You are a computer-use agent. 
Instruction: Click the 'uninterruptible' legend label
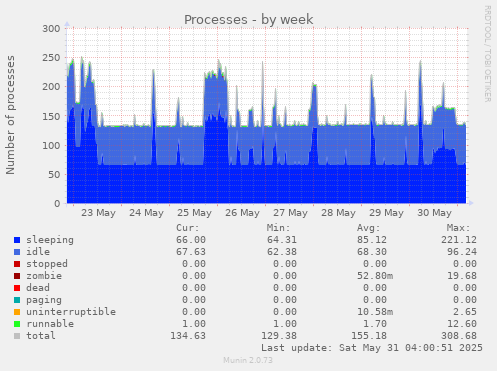[x=71, y=312]
